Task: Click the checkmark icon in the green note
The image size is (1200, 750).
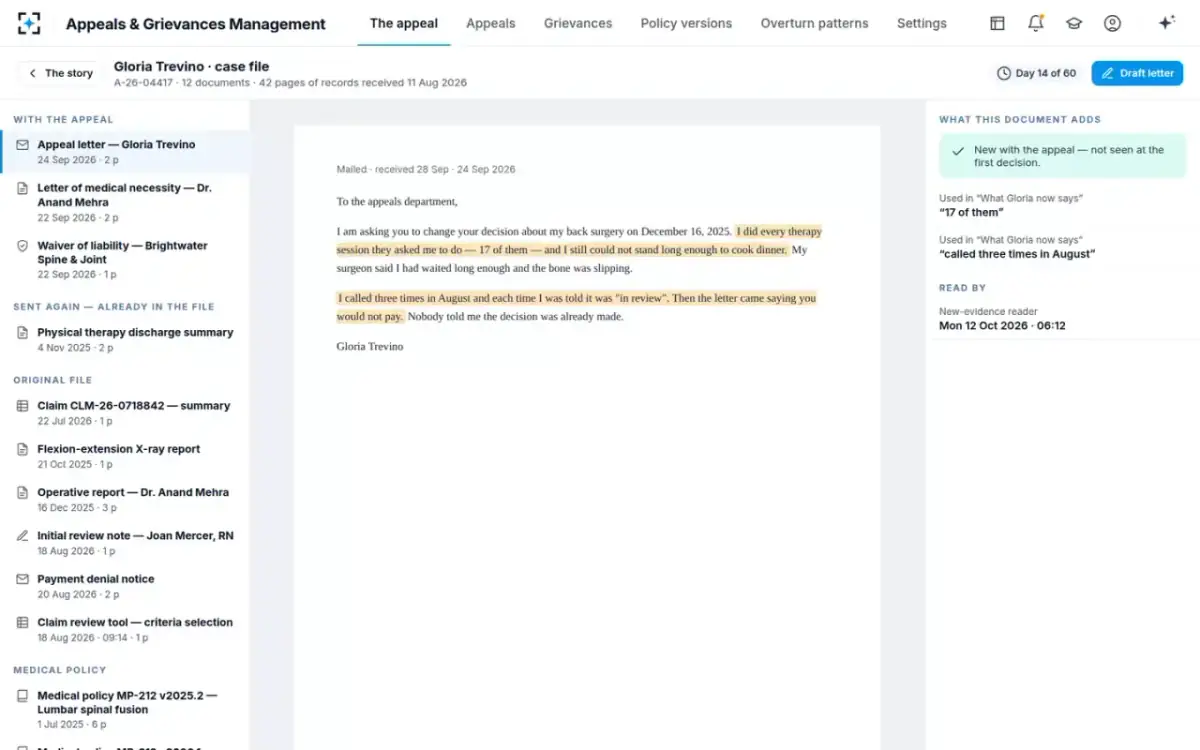Action: pos(959,150)
